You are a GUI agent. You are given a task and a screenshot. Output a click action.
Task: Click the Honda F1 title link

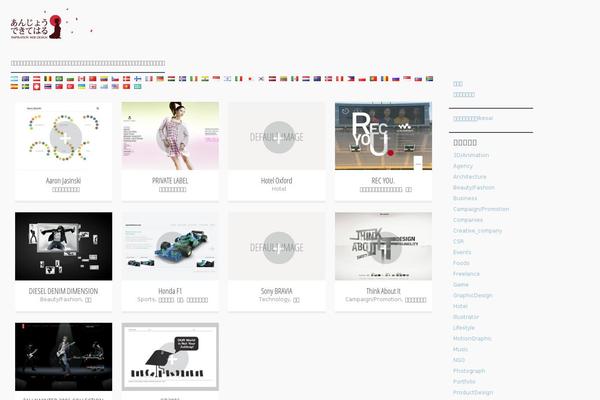point(170,291)
